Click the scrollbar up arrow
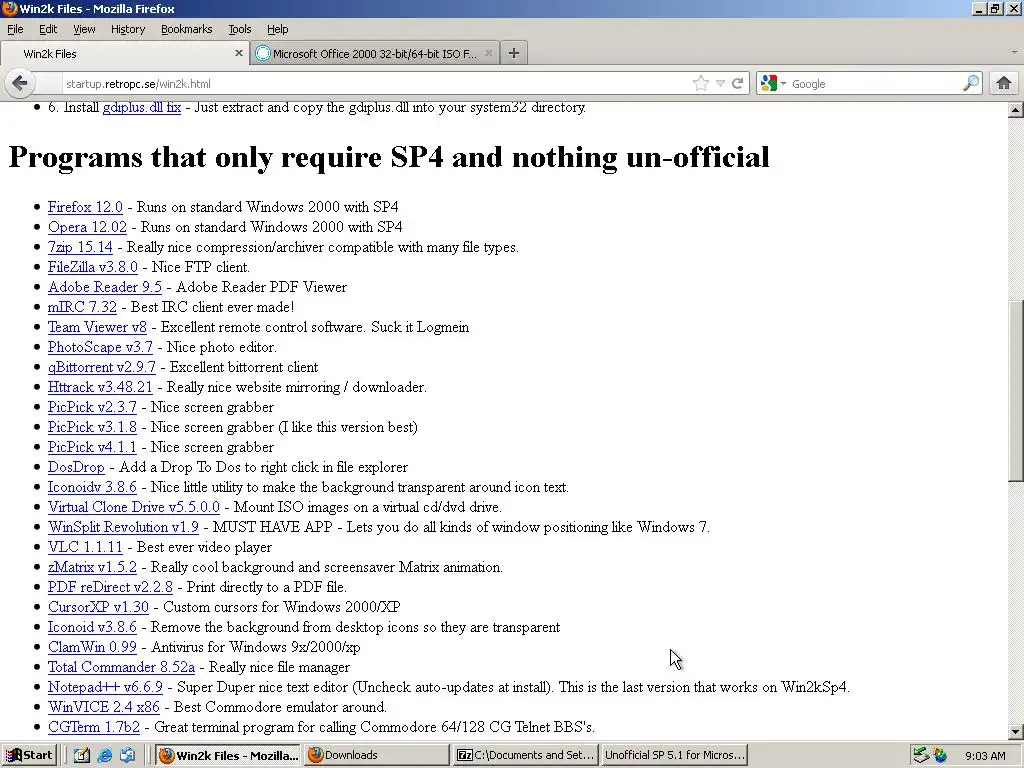This screenshot has width=1024, height=768. click(x=1016, y=110)
